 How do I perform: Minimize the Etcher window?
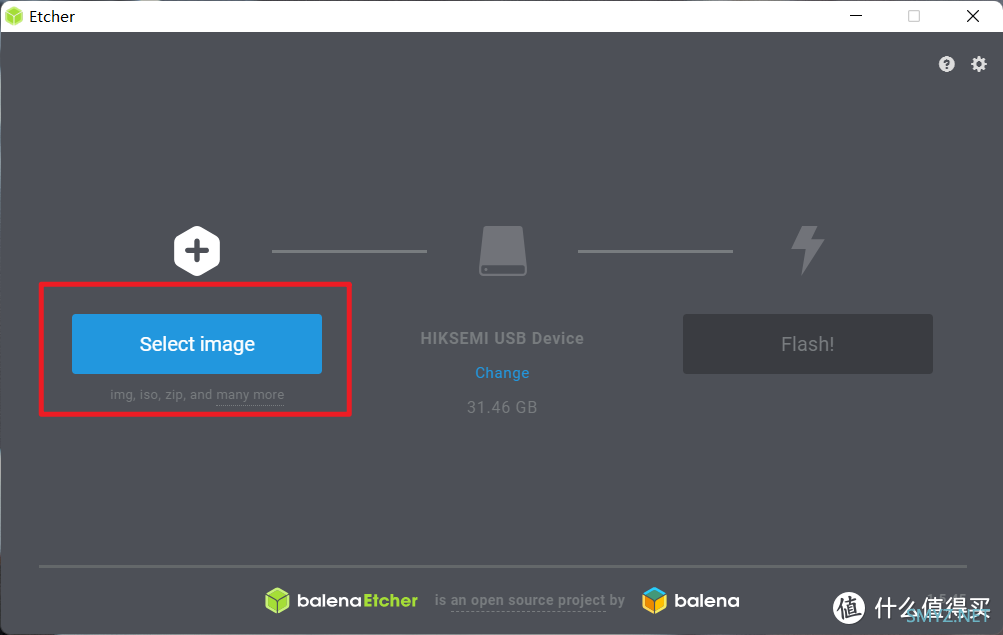856,16
